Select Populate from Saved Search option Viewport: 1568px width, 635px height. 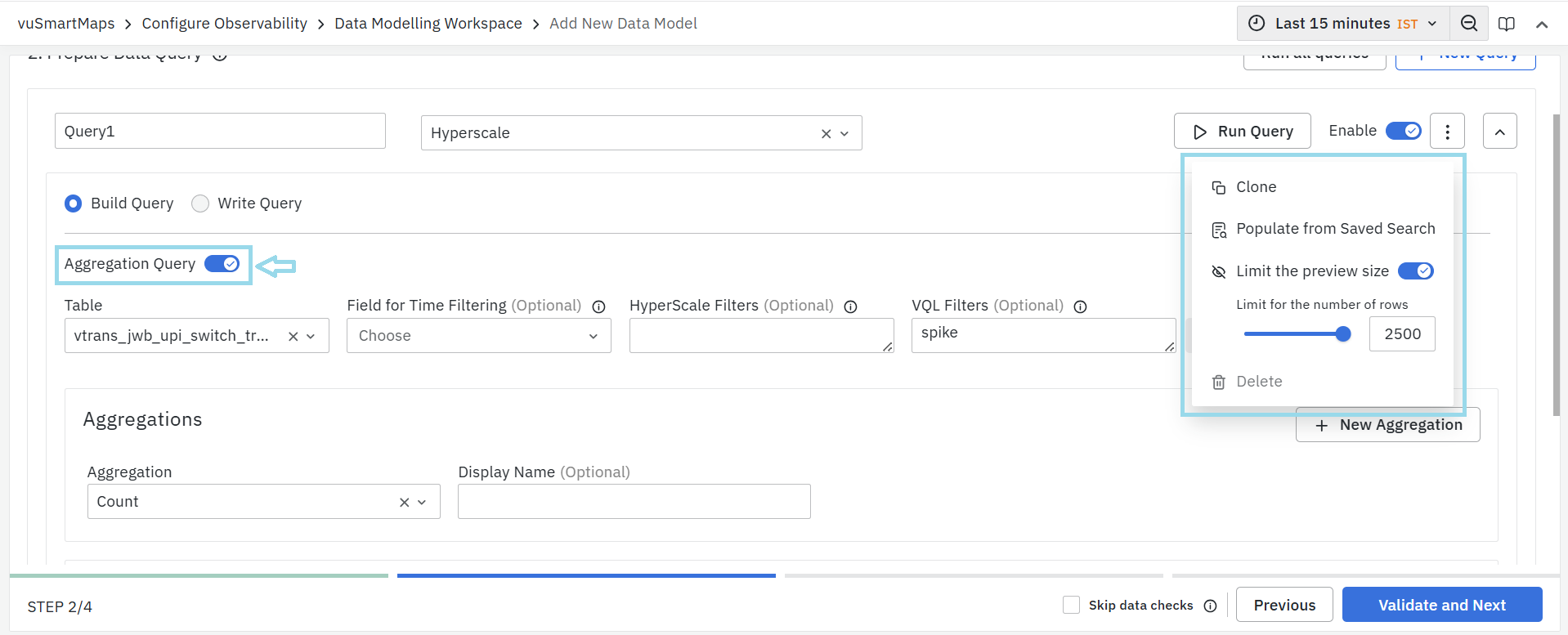(1334, 229)
